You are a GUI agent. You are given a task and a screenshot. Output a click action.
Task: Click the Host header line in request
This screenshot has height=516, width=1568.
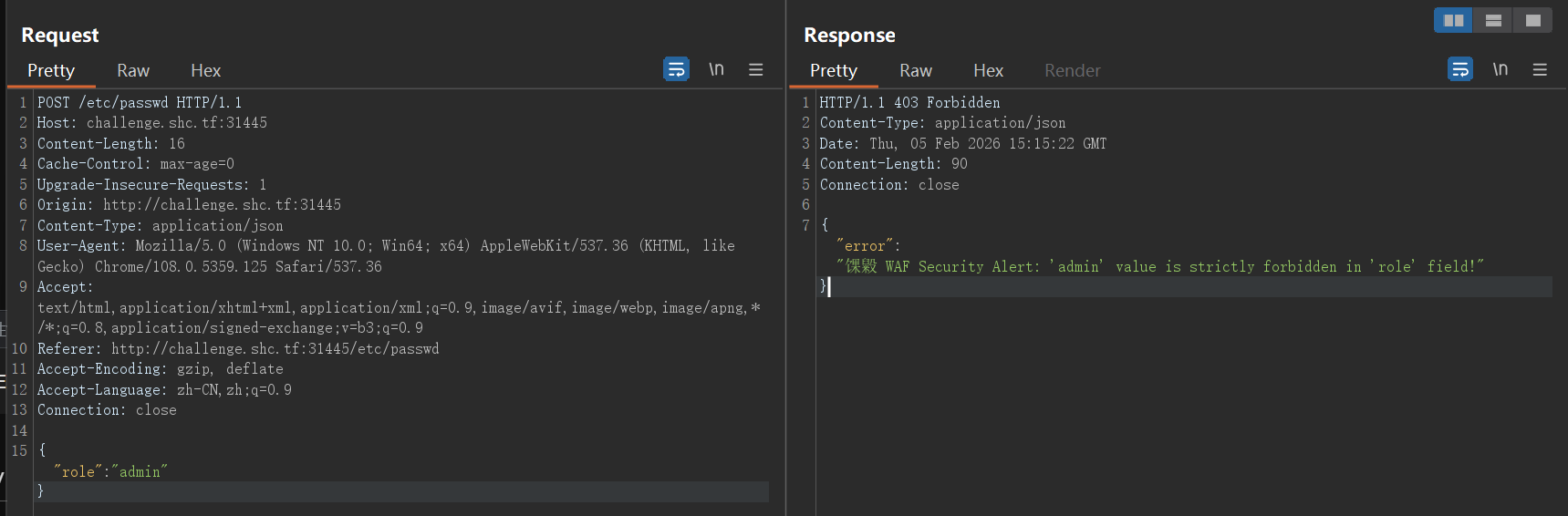tap(151, 123)
